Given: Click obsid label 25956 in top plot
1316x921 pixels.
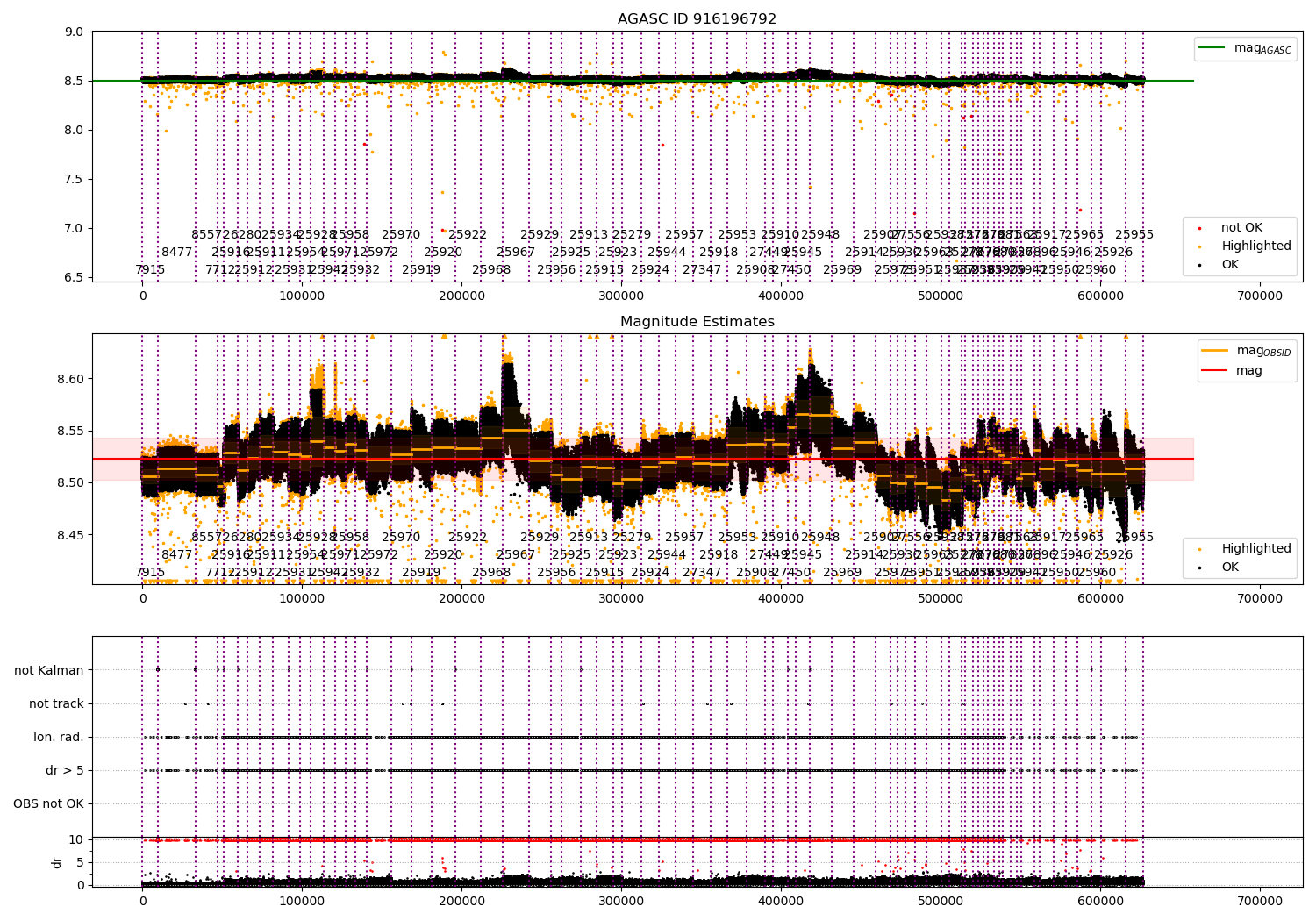Looking at the screenshot, I should click(556, 270).
